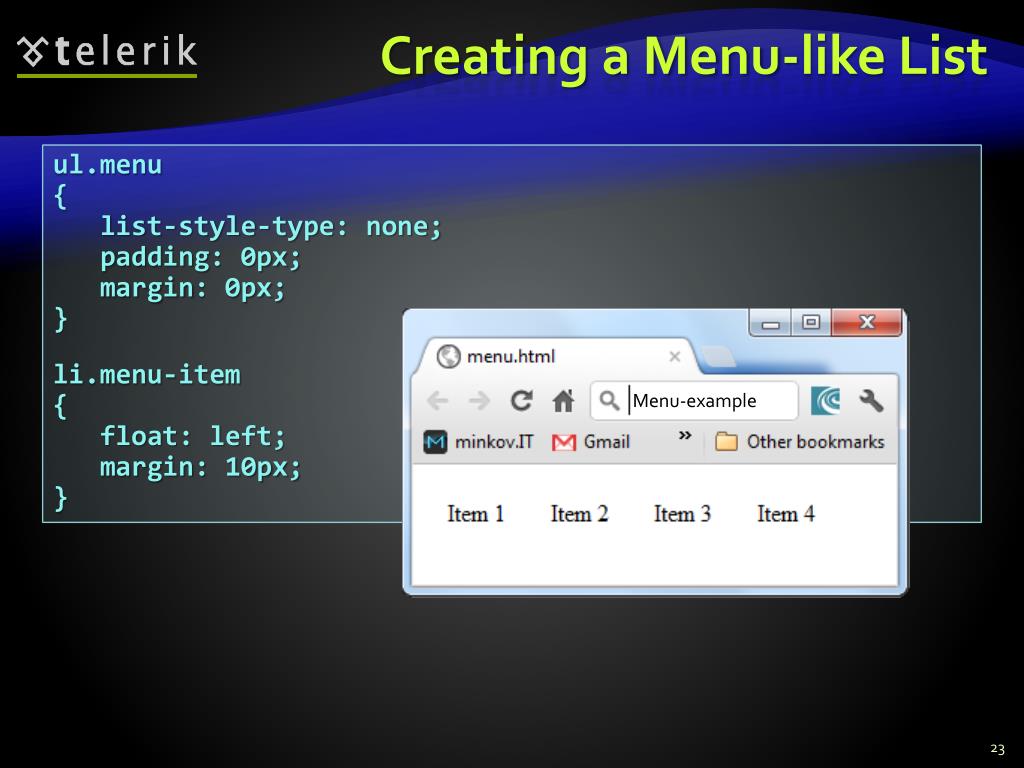The width and height of the screenshot is (1024, 768).
Task: Click Item 4 in the page
Action: click(x=786, y=514)
